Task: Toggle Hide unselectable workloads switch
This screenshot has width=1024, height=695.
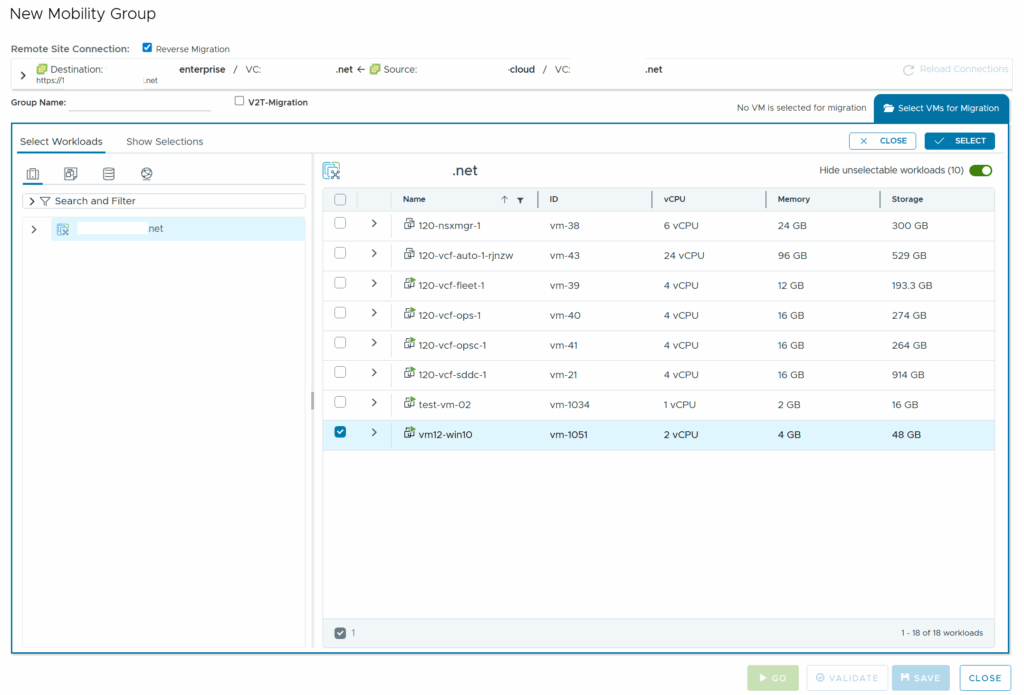Action: (980, 171)
